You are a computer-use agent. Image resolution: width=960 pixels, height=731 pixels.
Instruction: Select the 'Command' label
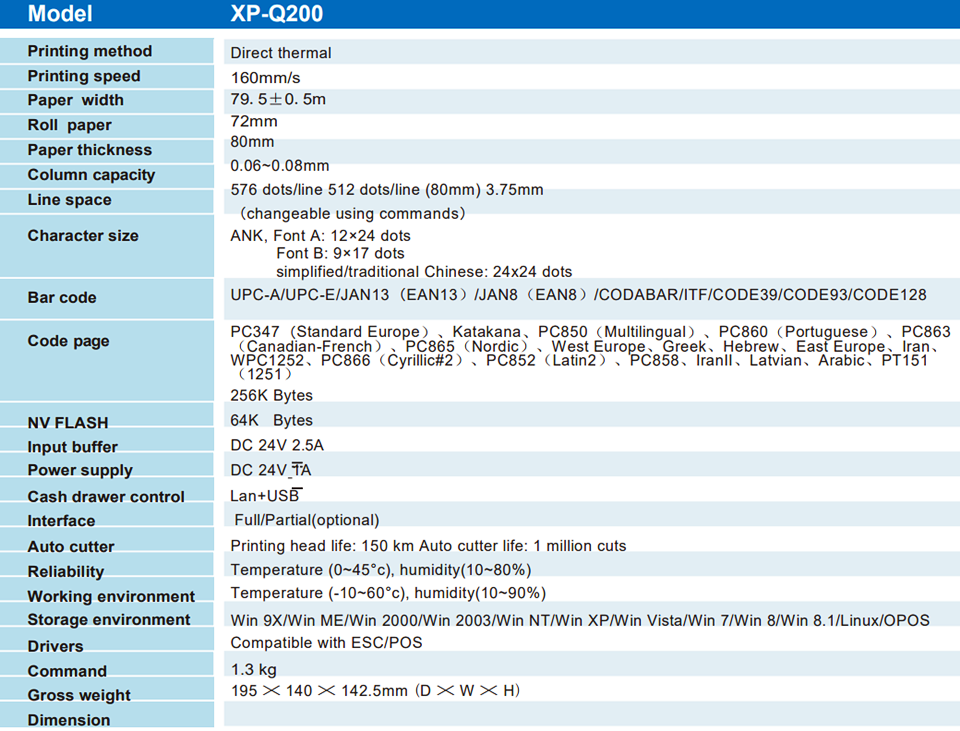67,672
